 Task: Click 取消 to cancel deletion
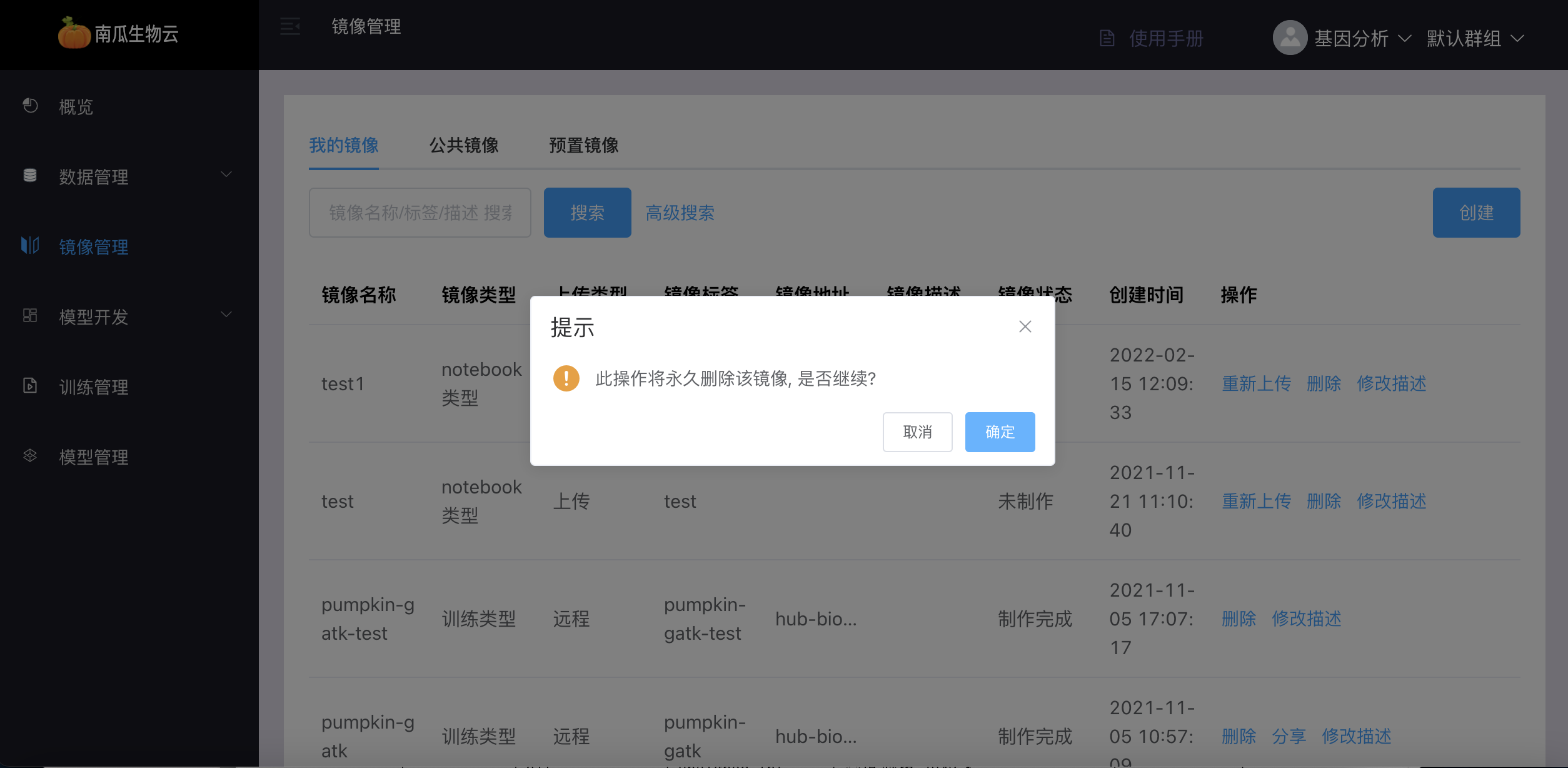(917, 432)
